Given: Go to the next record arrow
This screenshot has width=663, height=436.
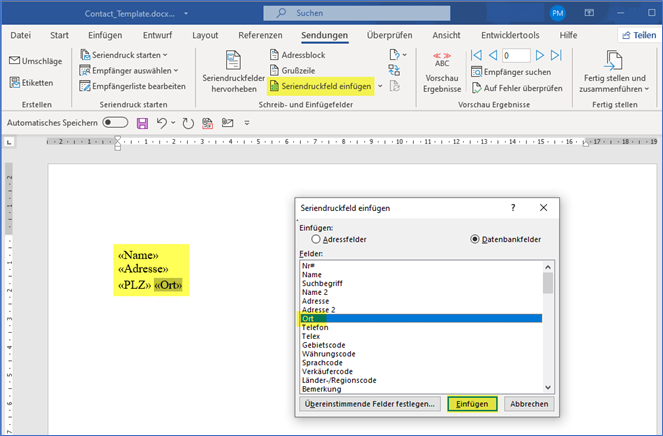Looking at the screenshot, I should click(x=542, y=55).
